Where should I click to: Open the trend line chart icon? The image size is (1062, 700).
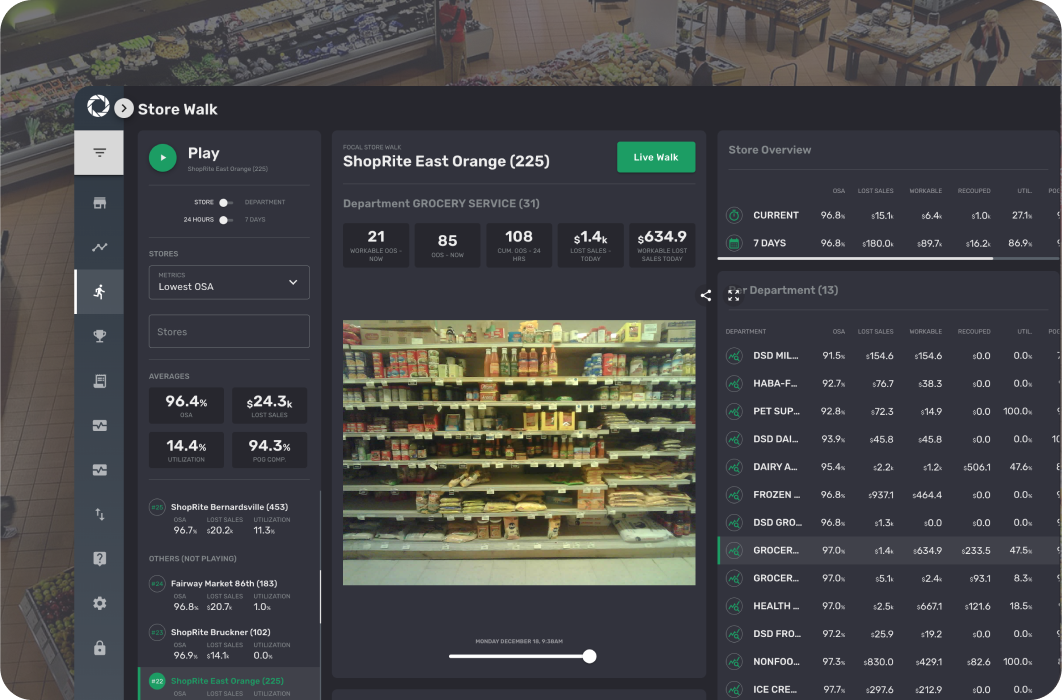(x=100, y=247)
